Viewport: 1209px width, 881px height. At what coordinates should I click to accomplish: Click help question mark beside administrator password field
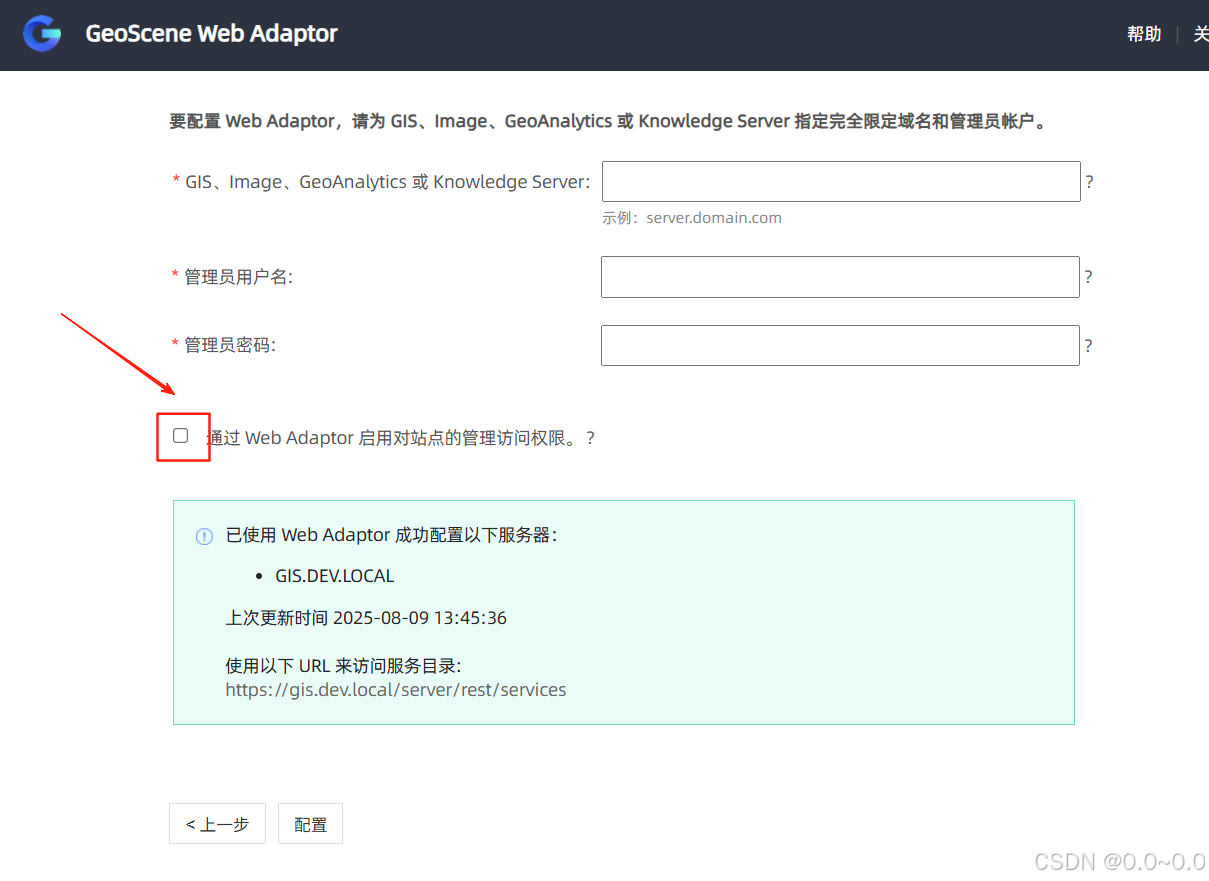pyautogui.click(x=1088, y=346)
